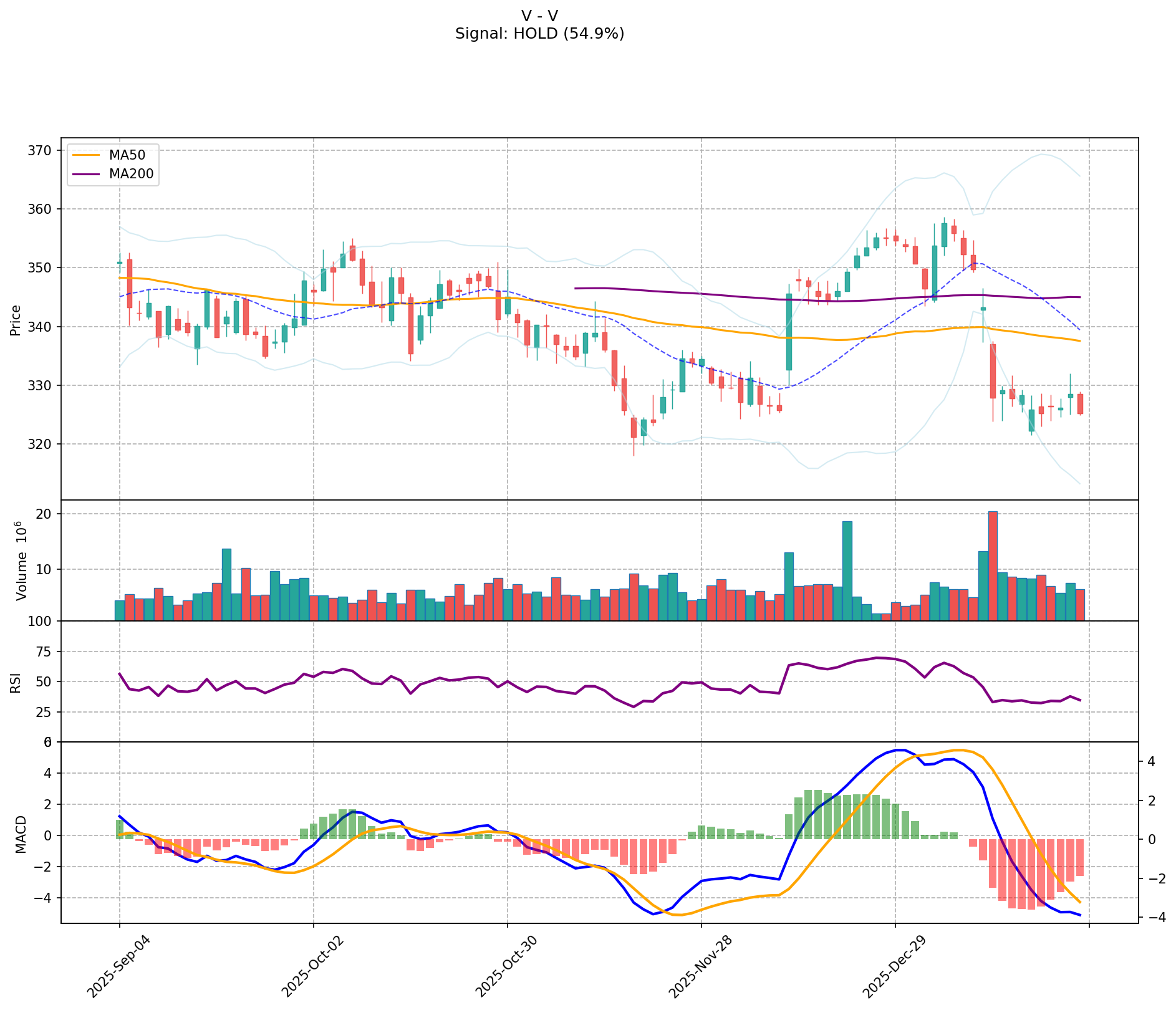This screenshot has width=1176, height=1010.
Task: Click the Signal: HOLD (54.9%) subtitle
Action: tap(539, 34)
